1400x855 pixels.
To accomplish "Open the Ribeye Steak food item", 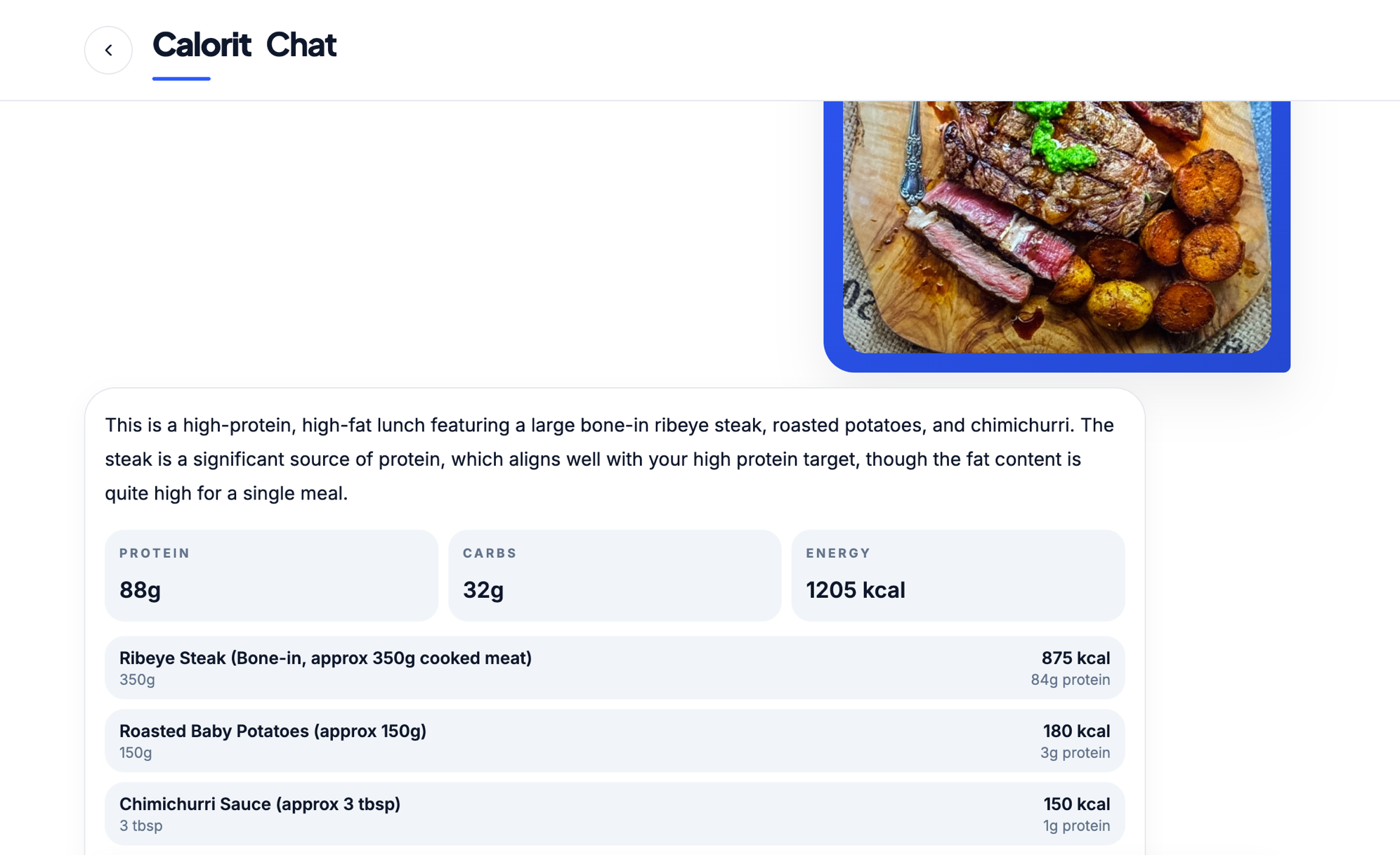I will click(325, 658).
